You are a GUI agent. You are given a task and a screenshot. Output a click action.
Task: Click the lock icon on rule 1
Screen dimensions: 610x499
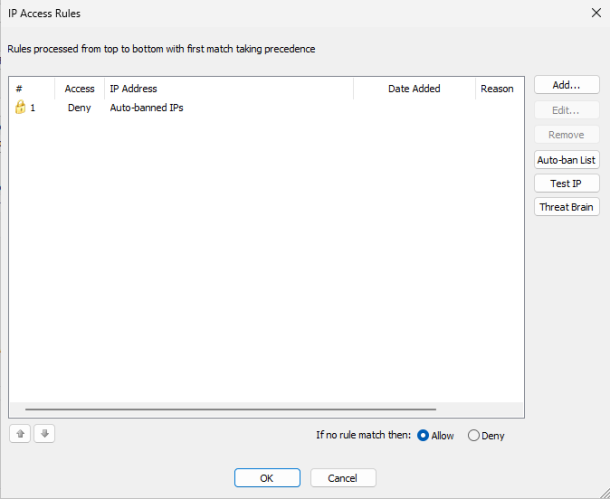click(20, 108)
